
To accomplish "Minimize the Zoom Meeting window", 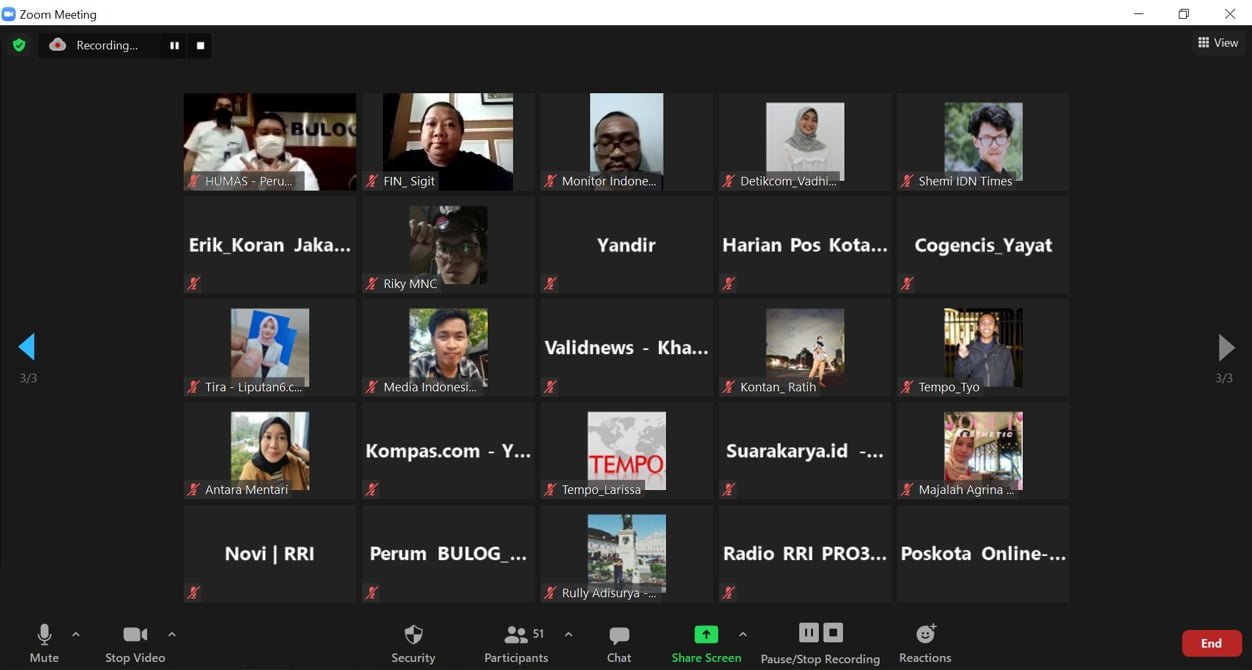I will (x=1139, y=14).
